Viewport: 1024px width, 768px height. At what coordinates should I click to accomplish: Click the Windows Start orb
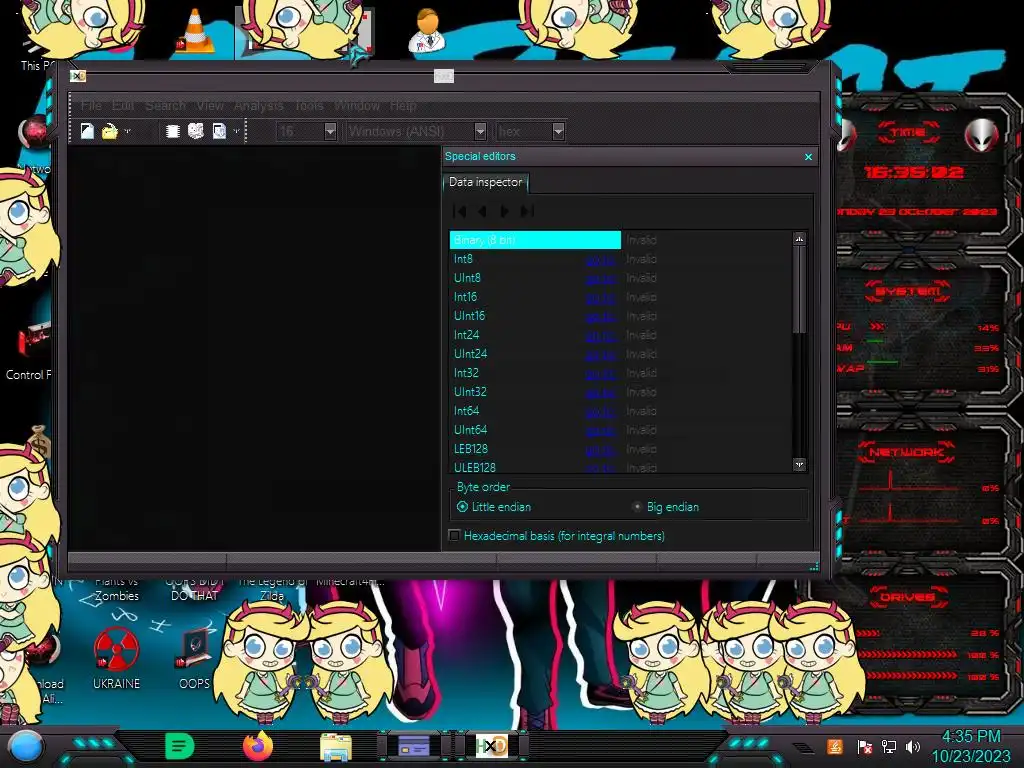[25, 746]
